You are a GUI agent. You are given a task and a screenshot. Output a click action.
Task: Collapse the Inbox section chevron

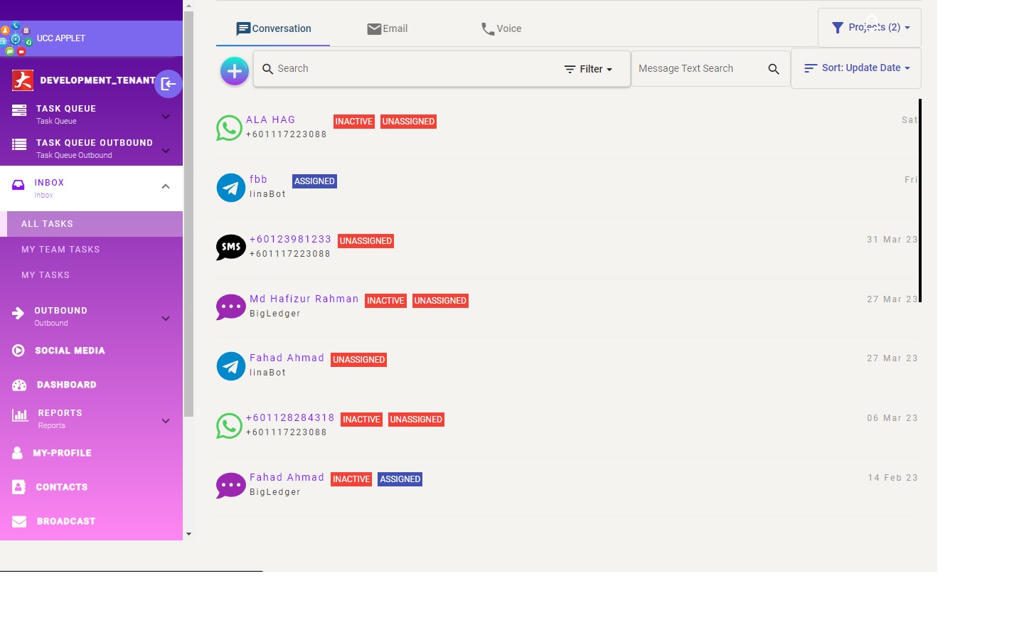[166, 187]
